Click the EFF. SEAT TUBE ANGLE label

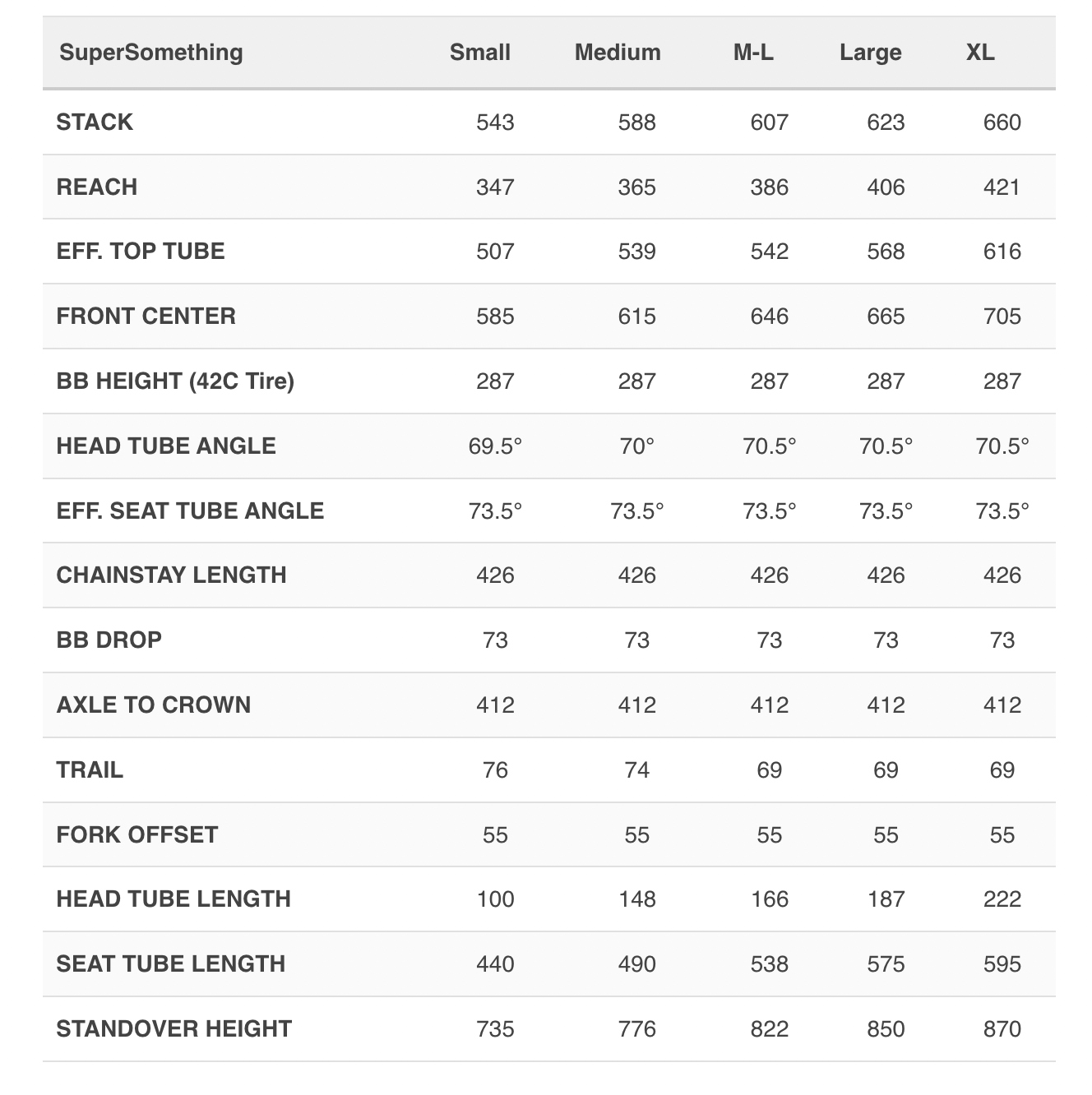190,511
